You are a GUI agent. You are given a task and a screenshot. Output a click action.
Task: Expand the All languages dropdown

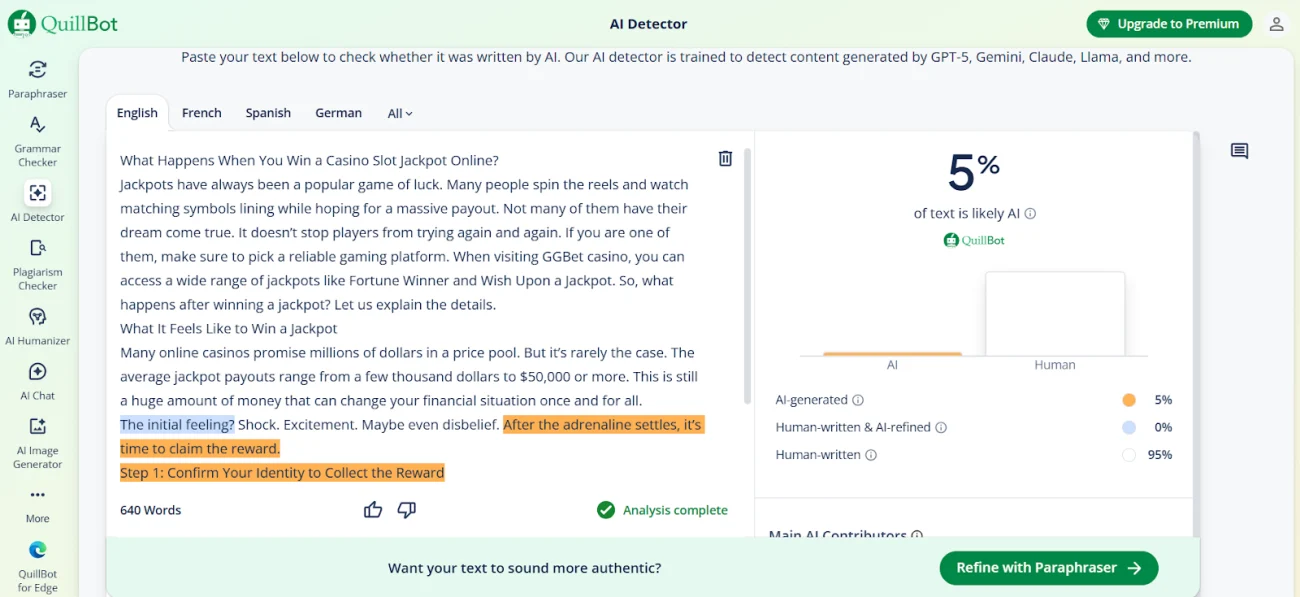pyautogui.click(x=400, y=114)
